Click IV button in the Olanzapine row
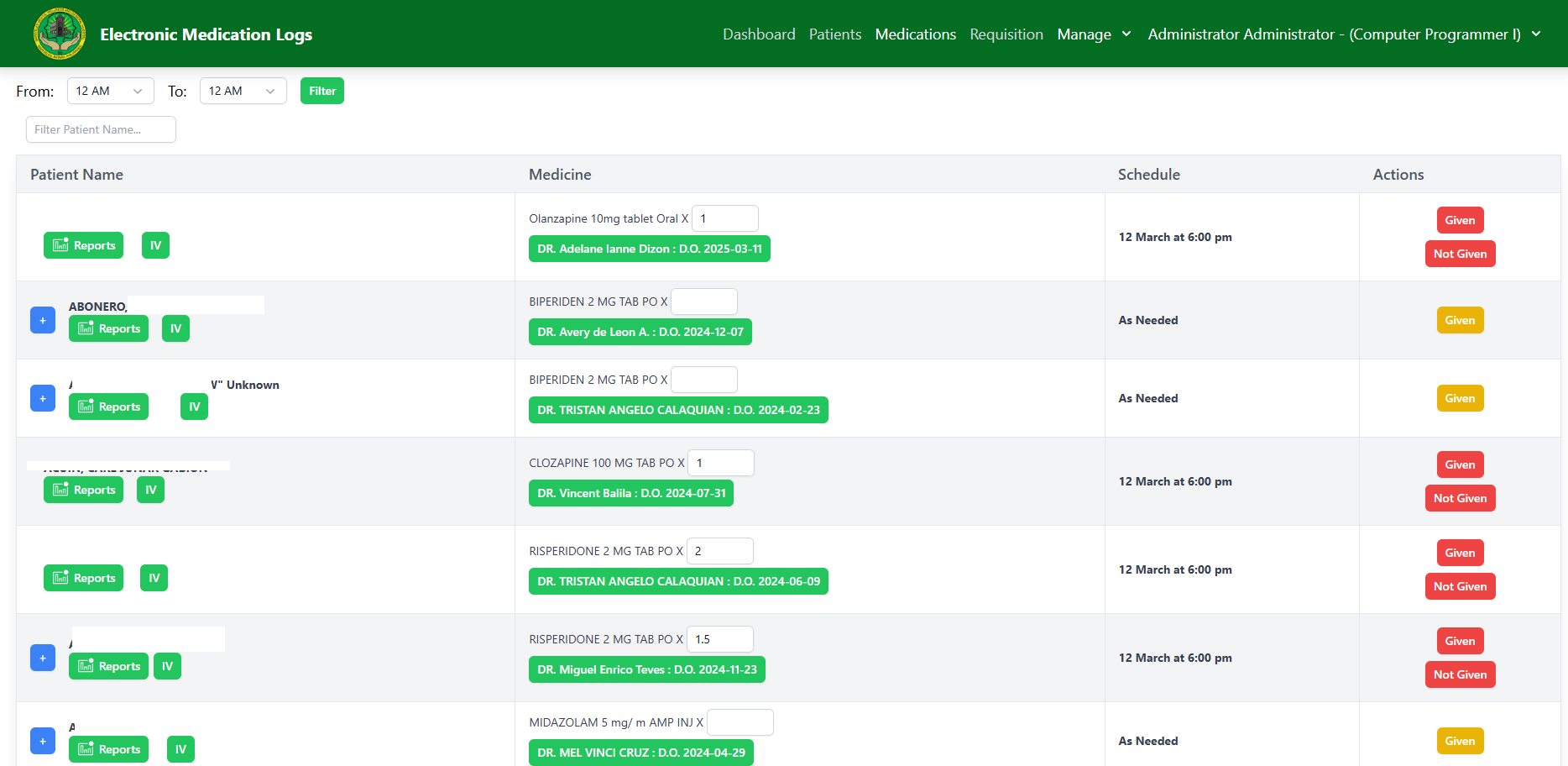 click(x=155, y=245)
